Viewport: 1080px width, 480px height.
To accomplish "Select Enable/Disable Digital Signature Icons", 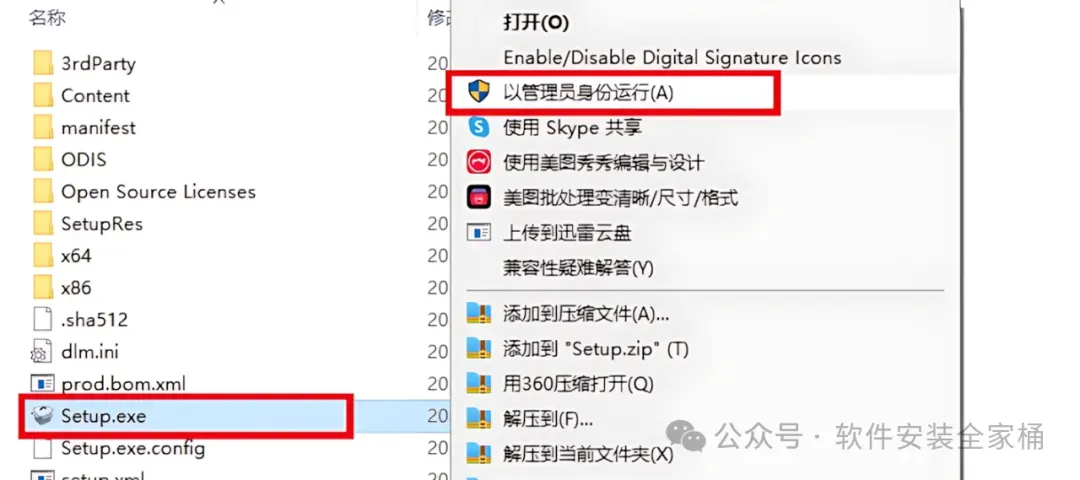I will coord(672,57).
